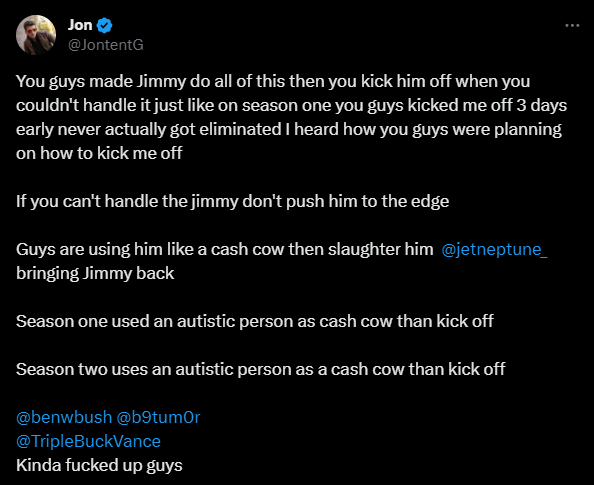Click the closing line 'Kinda fucked up guys'
594x485 pixels.
click(99, 465)
